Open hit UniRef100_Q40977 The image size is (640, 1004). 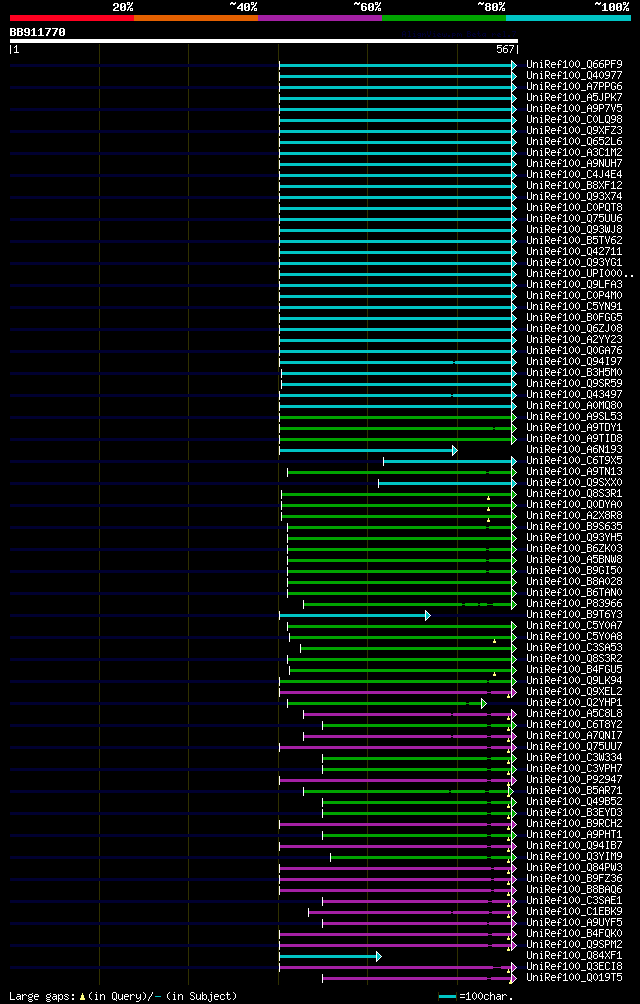tap(574, 76)
